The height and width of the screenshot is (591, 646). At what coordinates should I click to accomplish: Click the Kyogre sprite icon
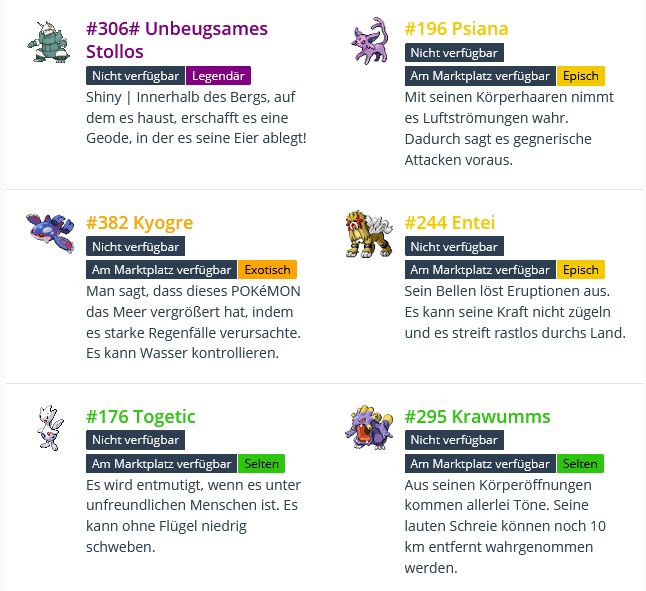click(x=48, y=231)
